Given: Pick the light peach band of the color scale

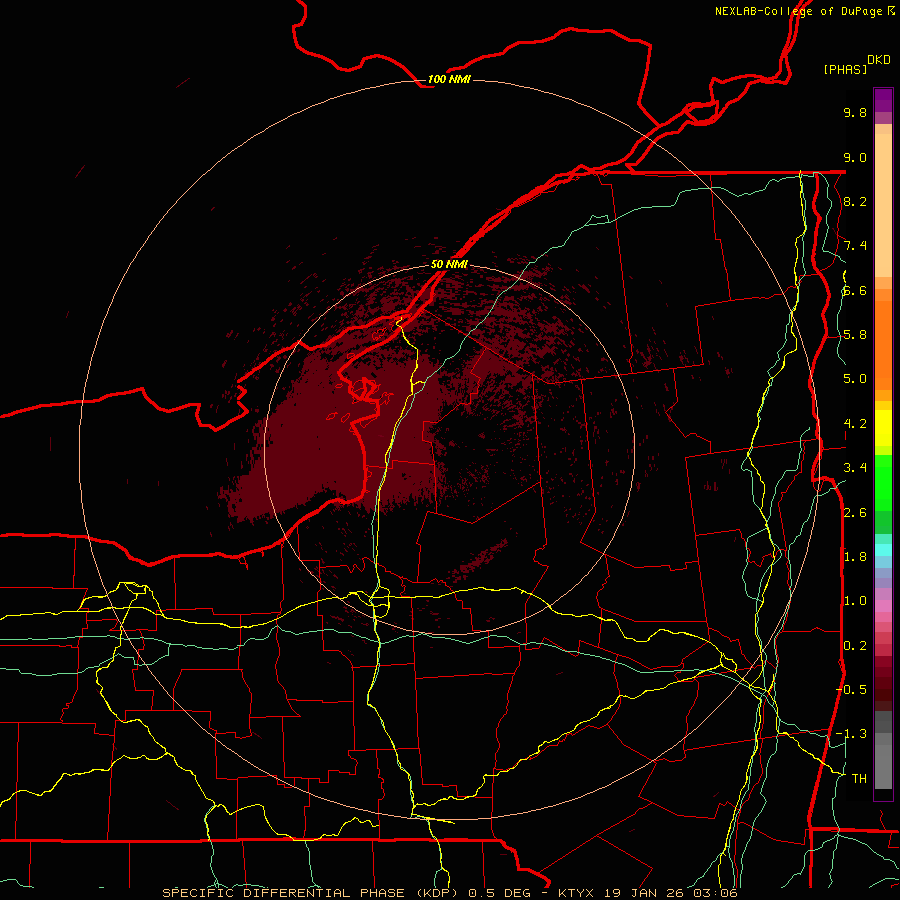Looking at the screenshot, I should pos(883,205).
